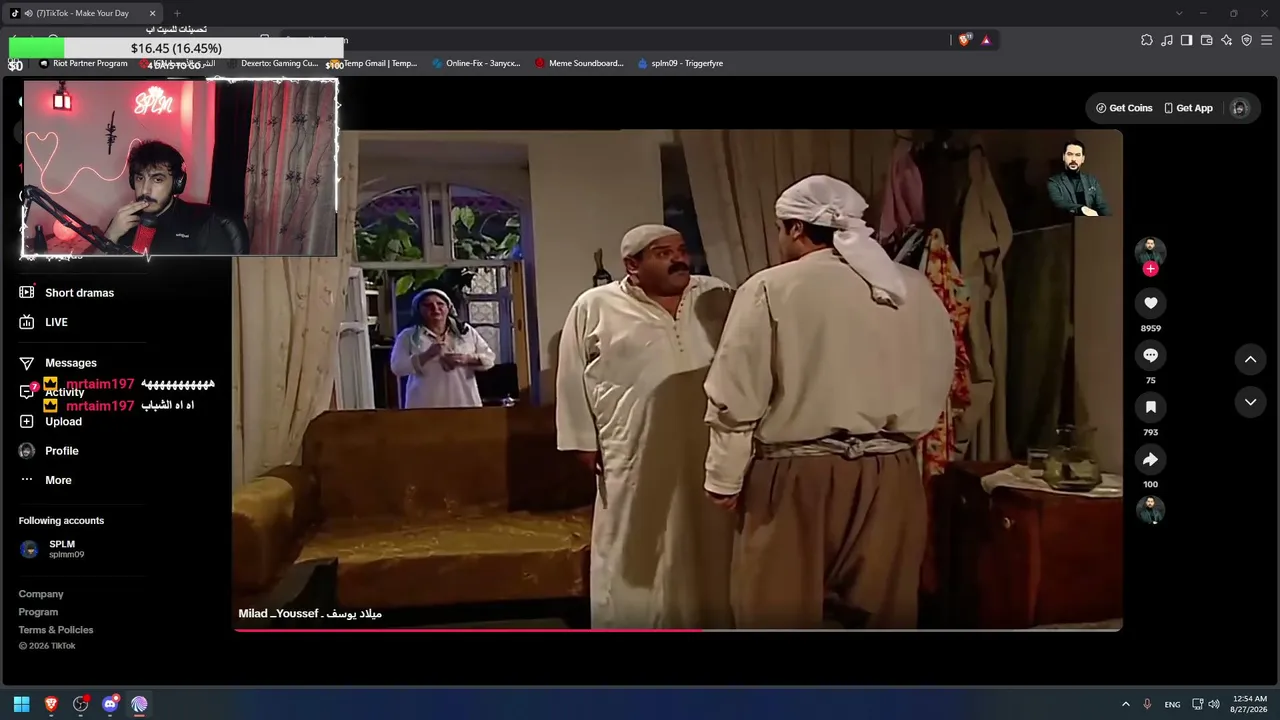This screenshot has width=1280, height=720.
Task: Follow creator with red plus badge
Action: coord(1150,268)
